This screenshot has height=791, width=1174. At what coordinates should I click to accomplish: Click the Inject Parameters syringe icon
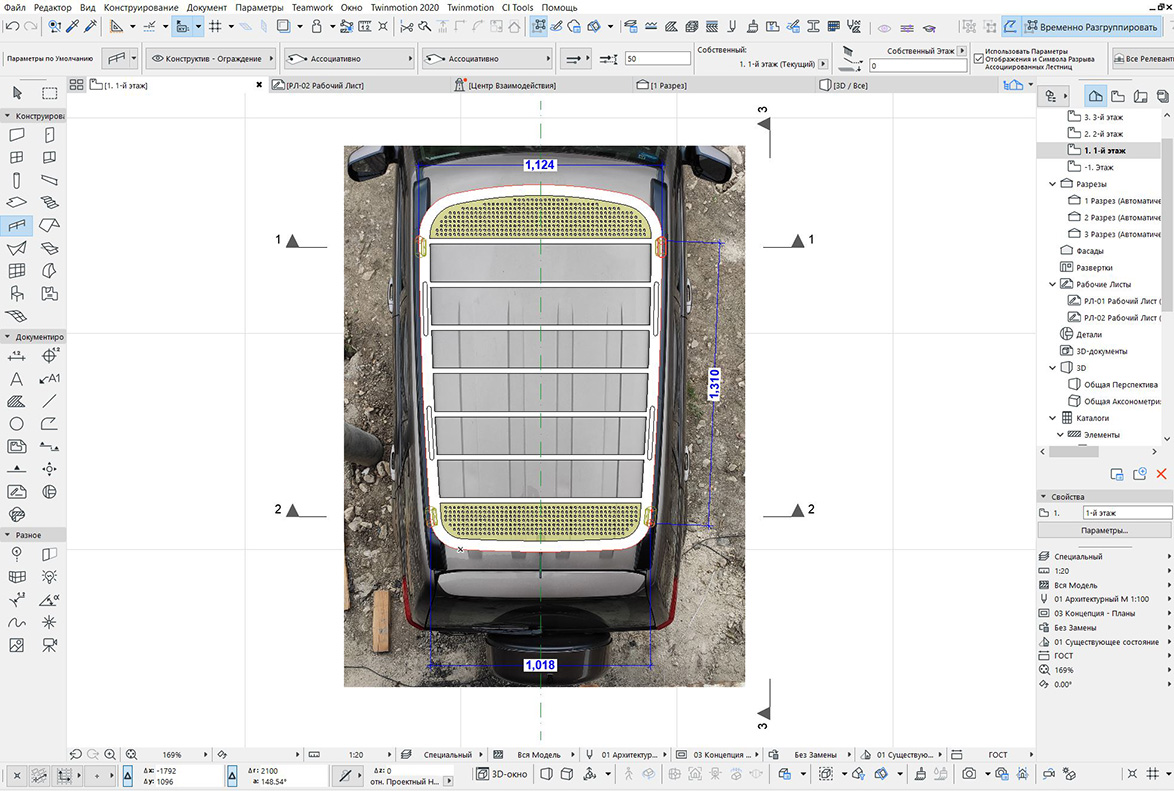pos(91,26)
